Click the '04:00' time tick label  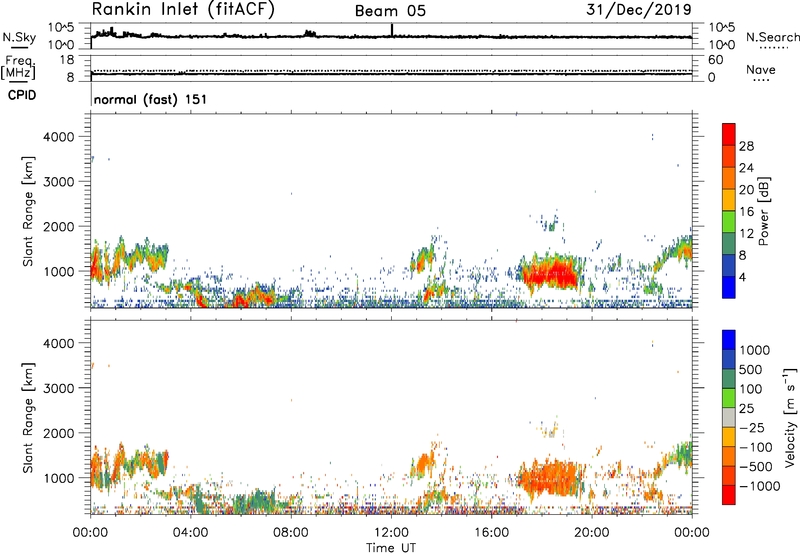point(190,533)
